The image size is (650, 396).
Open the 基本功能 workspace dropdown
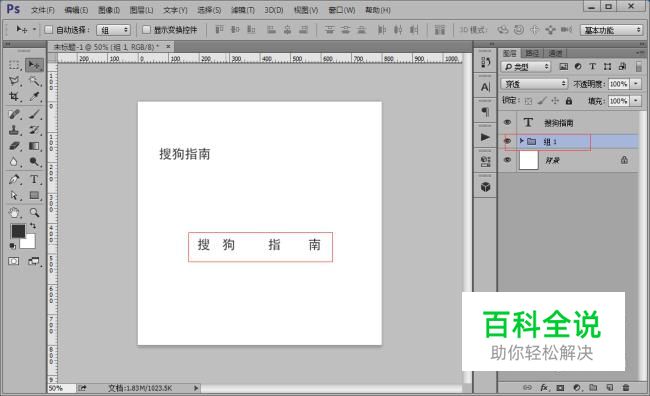(x=611, y=30)
